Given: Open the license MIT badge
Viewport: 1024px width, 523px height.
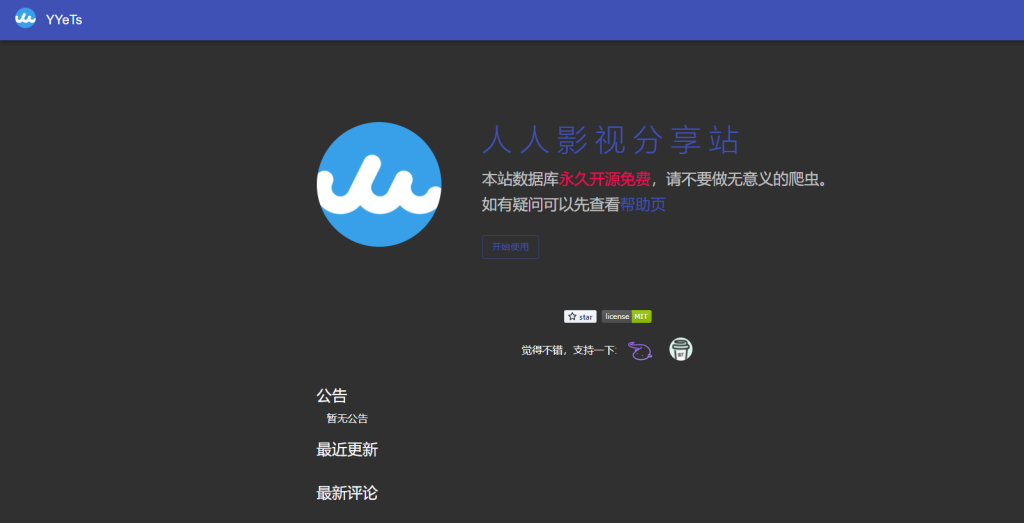Looking at the screenshot, I should (x=626, y=317).
